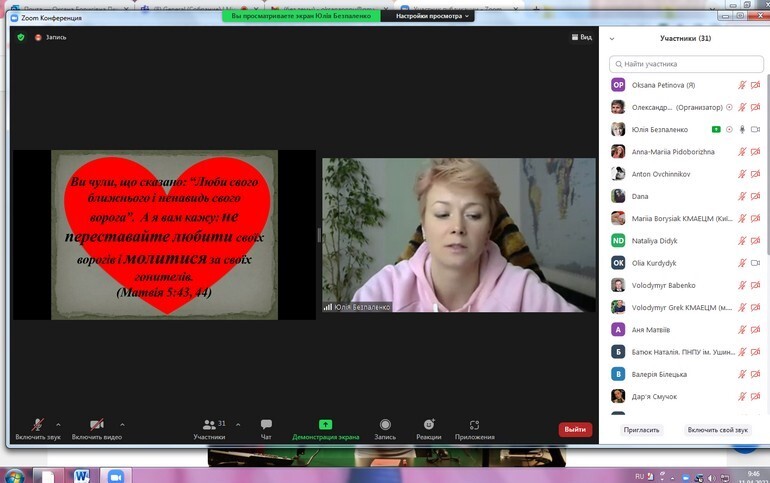Select participant Olia Kurdydyk
770x483 pixels.
(686, 263)
